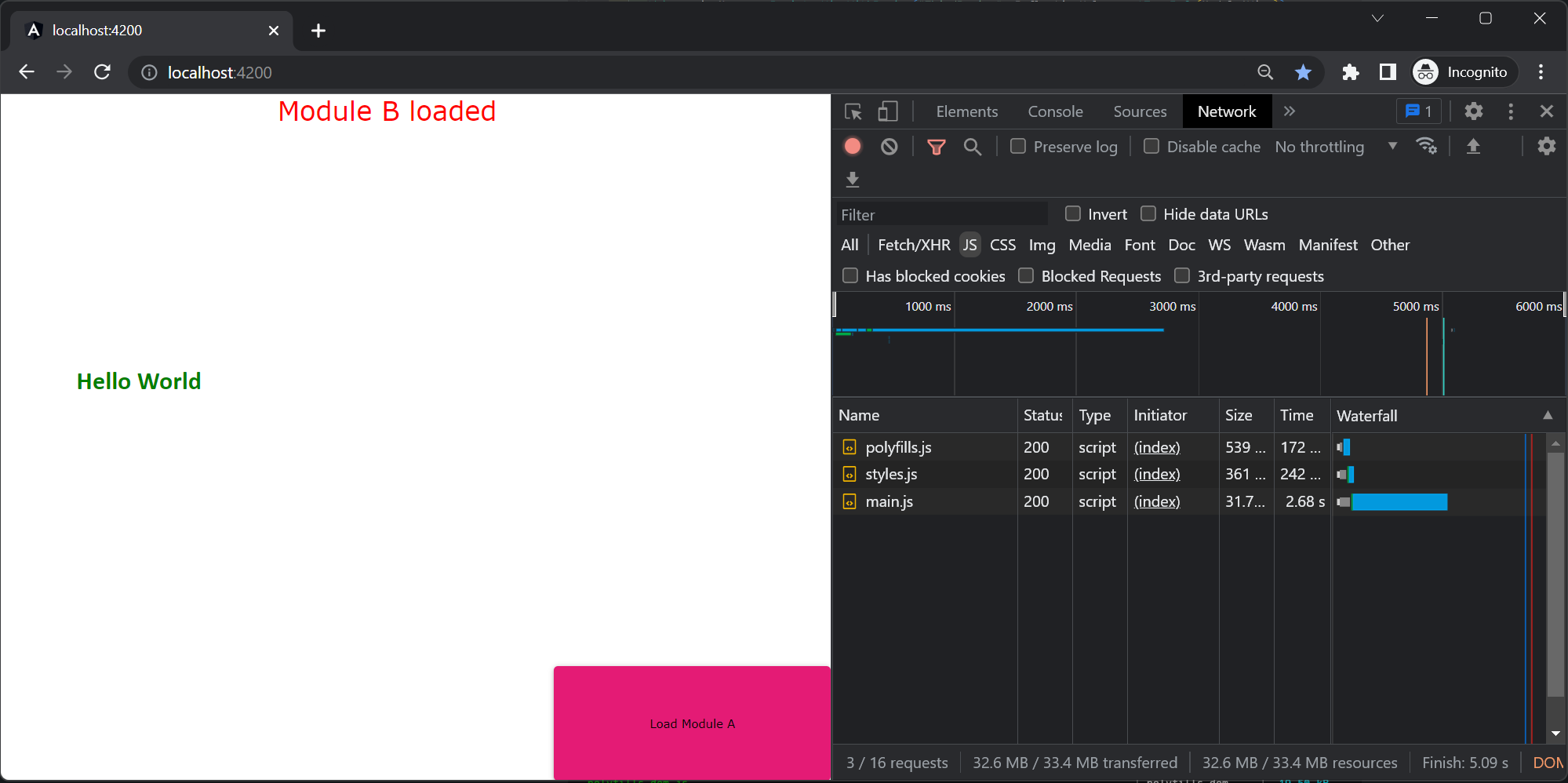Clear the network log
Viewport: 1568px width, 783px height.
(889, 147)
